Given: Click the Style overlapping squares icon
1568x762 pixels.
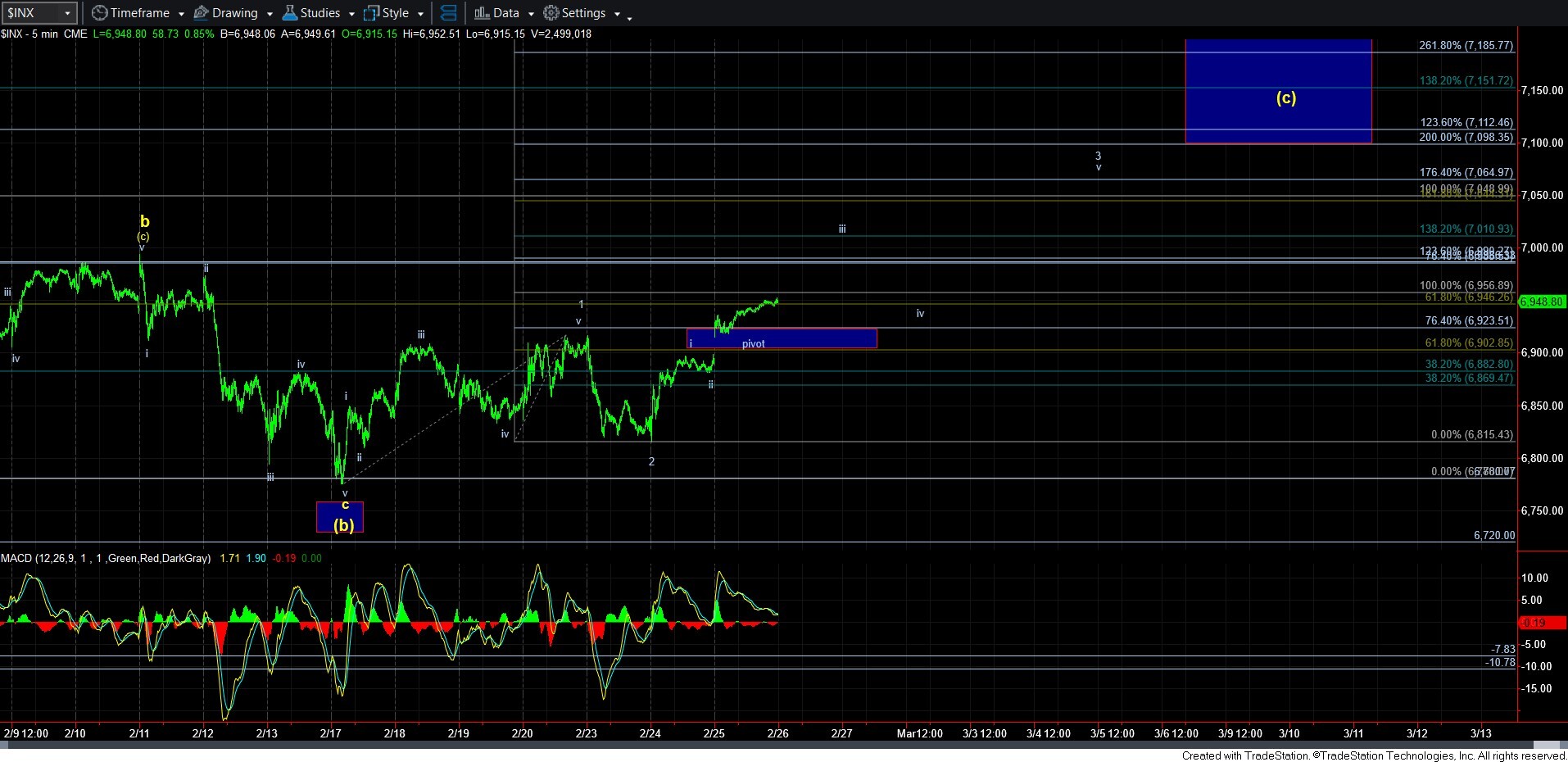Looking at the screenshot, I should click(x=371, y=13).
